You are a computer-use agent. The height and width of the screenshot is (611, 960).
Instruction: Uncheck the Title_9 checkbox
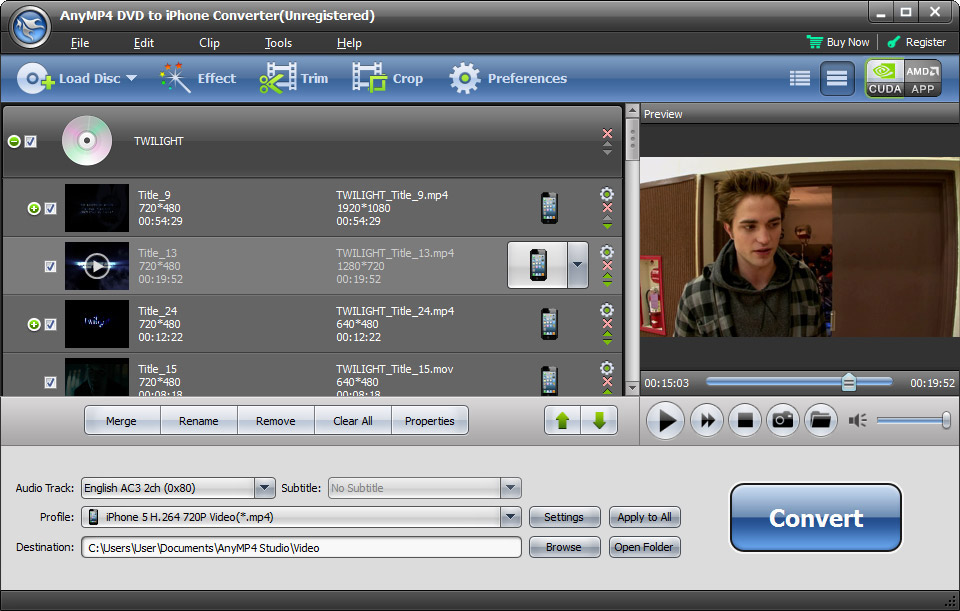pyautogui.click(x=50, y=208)
